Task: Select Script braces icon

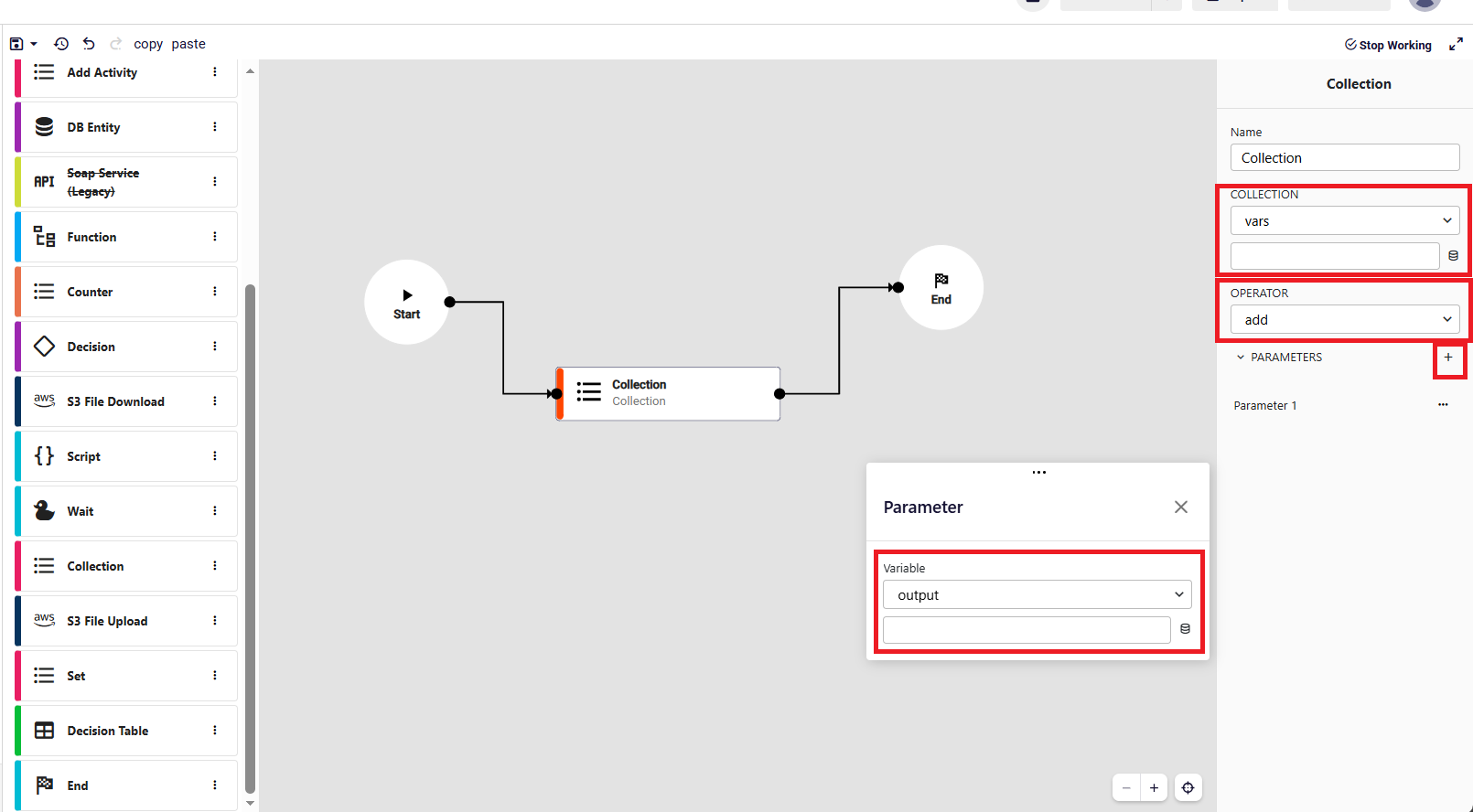Action: click(x=44, y=456)
